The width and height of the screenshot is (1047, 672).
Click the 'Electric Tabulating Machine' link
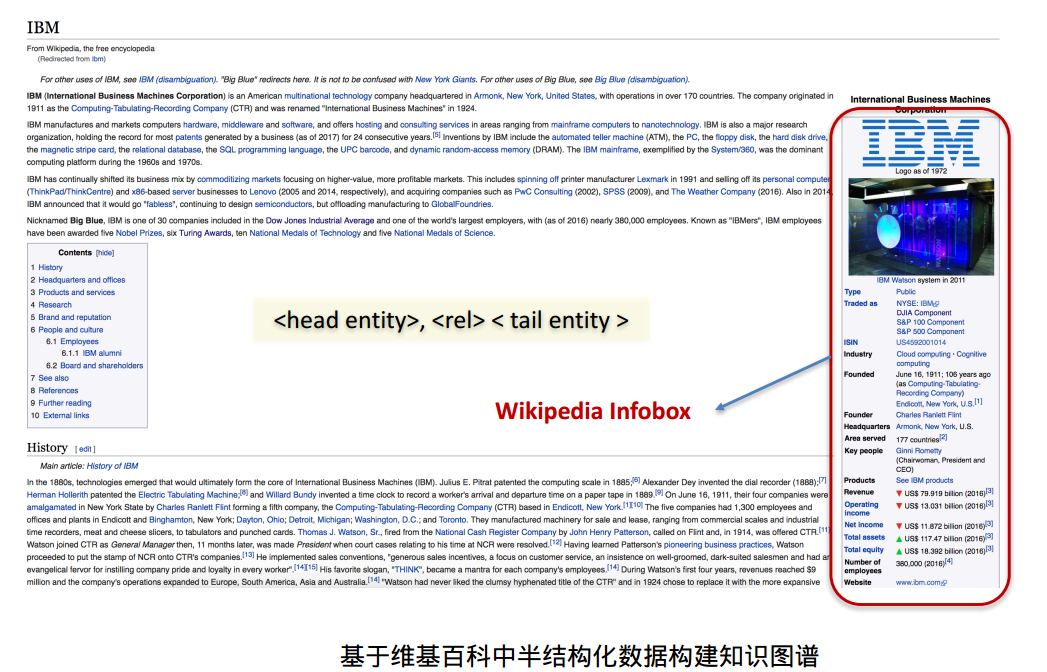tap(188, 496)
